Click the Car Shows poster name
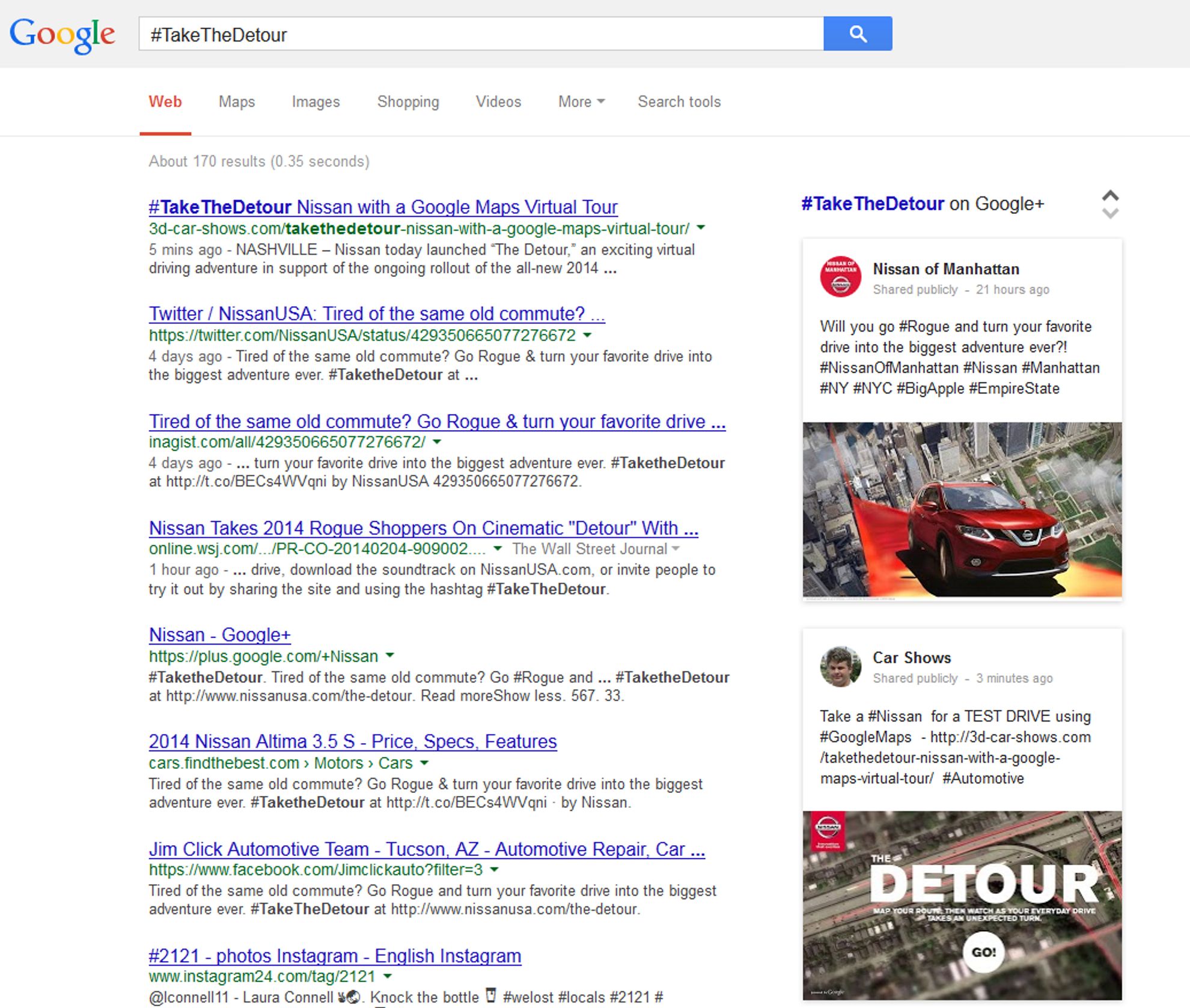This screenshot has height=1008, width=1190. click(x=912, y=658)
